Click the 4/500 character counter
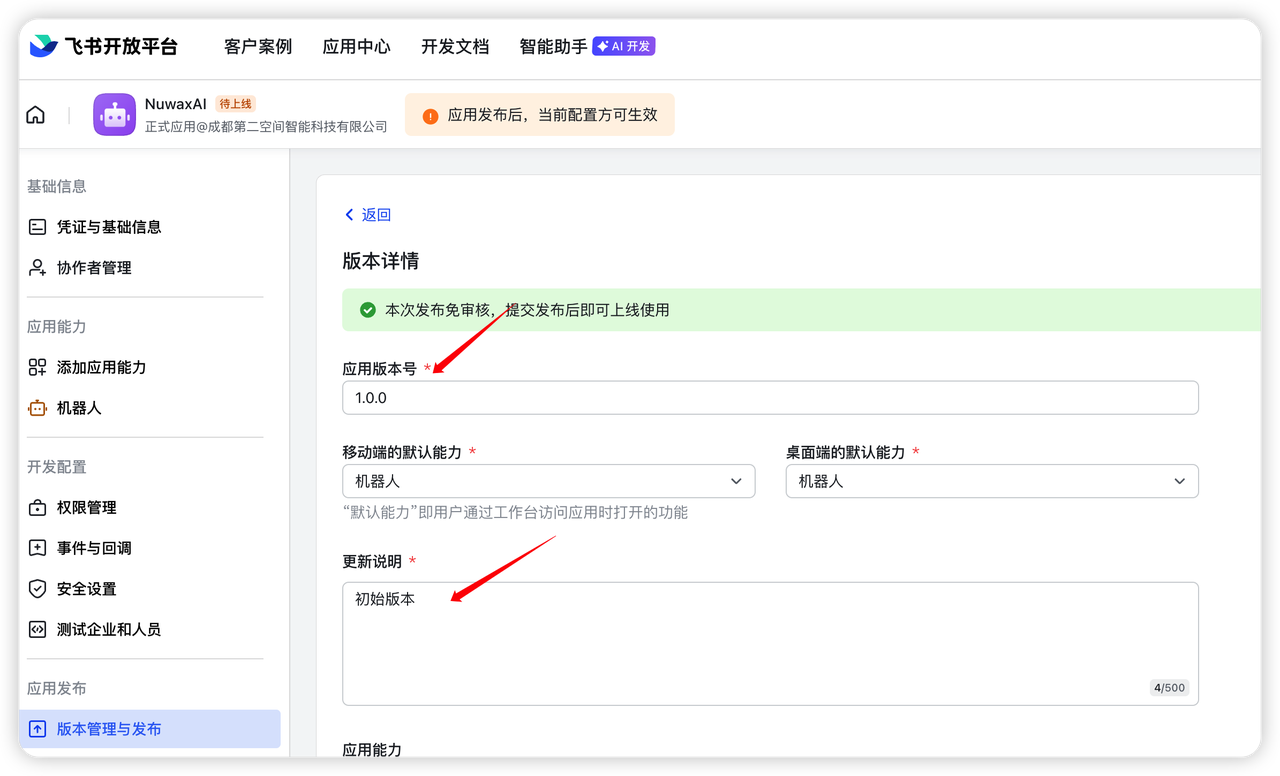The height and width of the screenshot is (776, 1280). pyautogui.click(x=1169, y=688)
